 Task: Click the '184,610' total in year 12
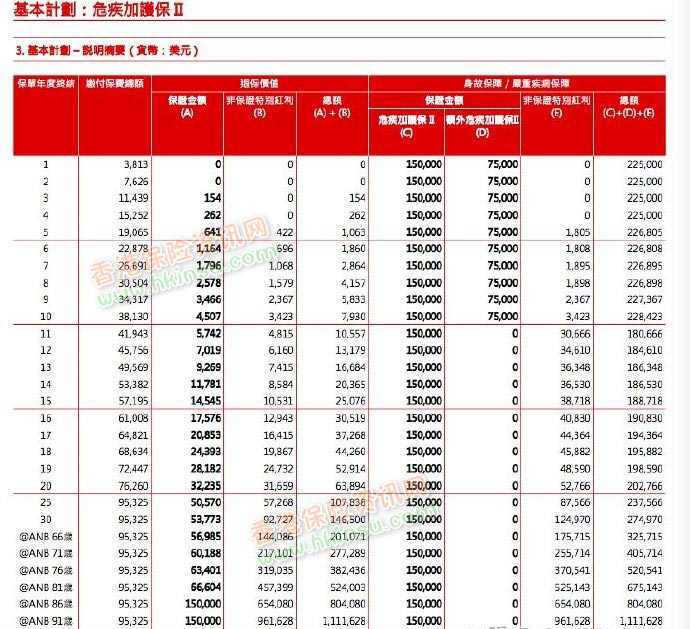tap(645, 350)
